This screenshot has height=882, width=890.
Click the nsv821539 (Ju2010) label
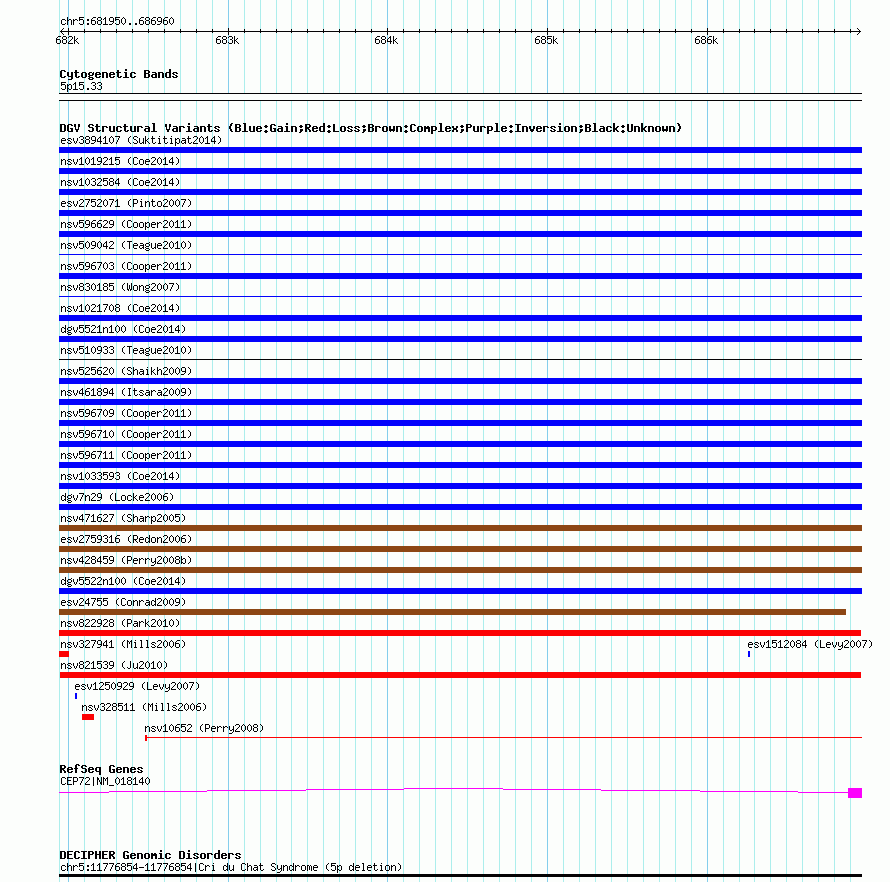click(x=114, y=665)
